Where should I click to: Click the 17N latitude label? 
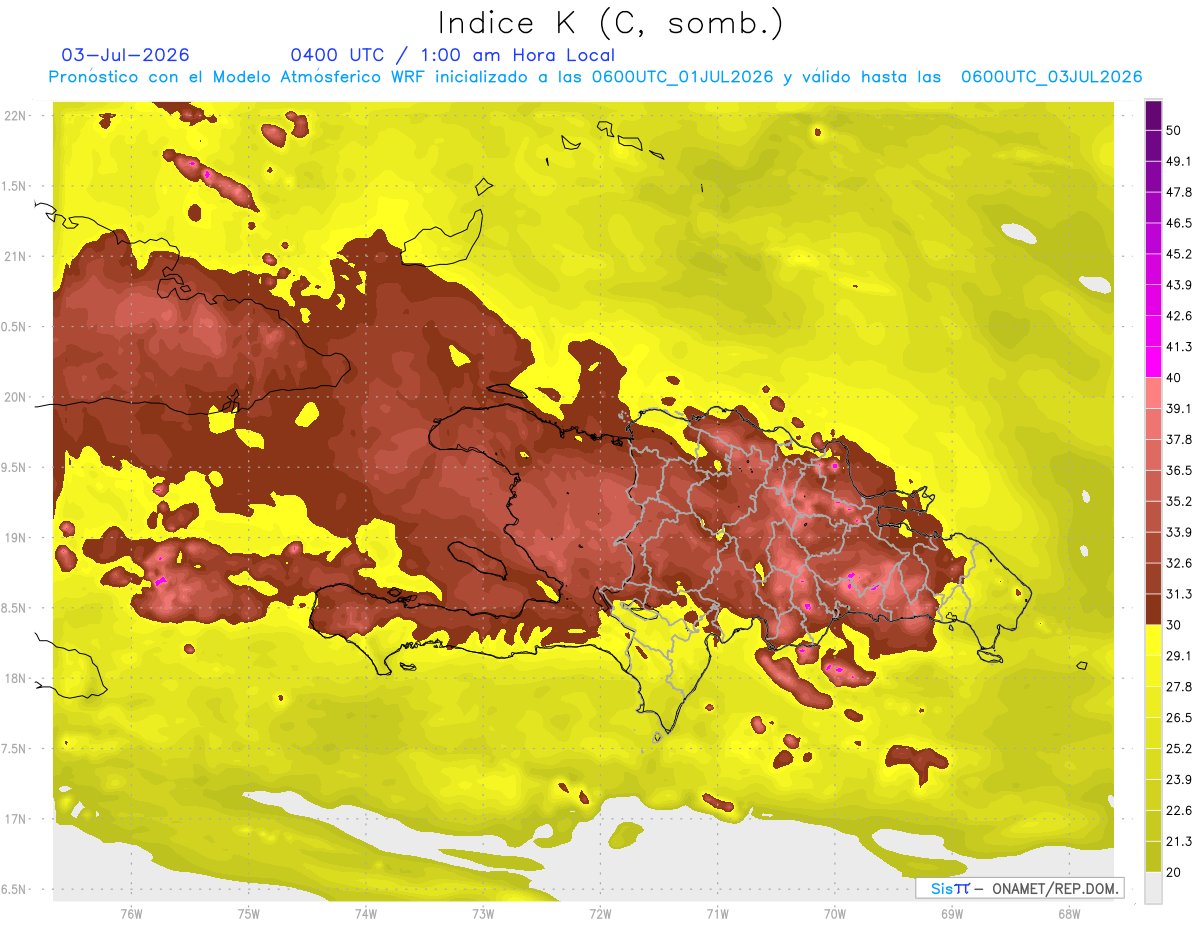pos(17,819)
